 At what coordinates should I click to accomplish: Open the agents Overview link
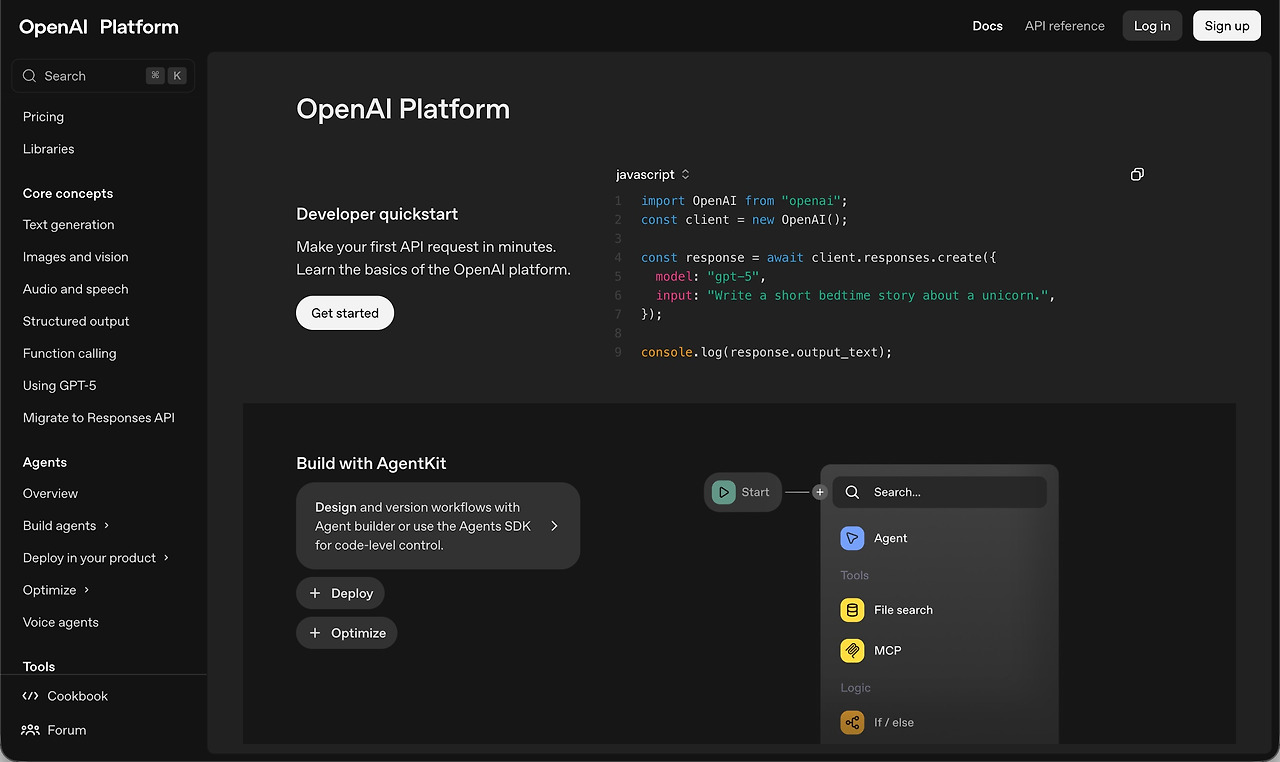tap(50, 494)
